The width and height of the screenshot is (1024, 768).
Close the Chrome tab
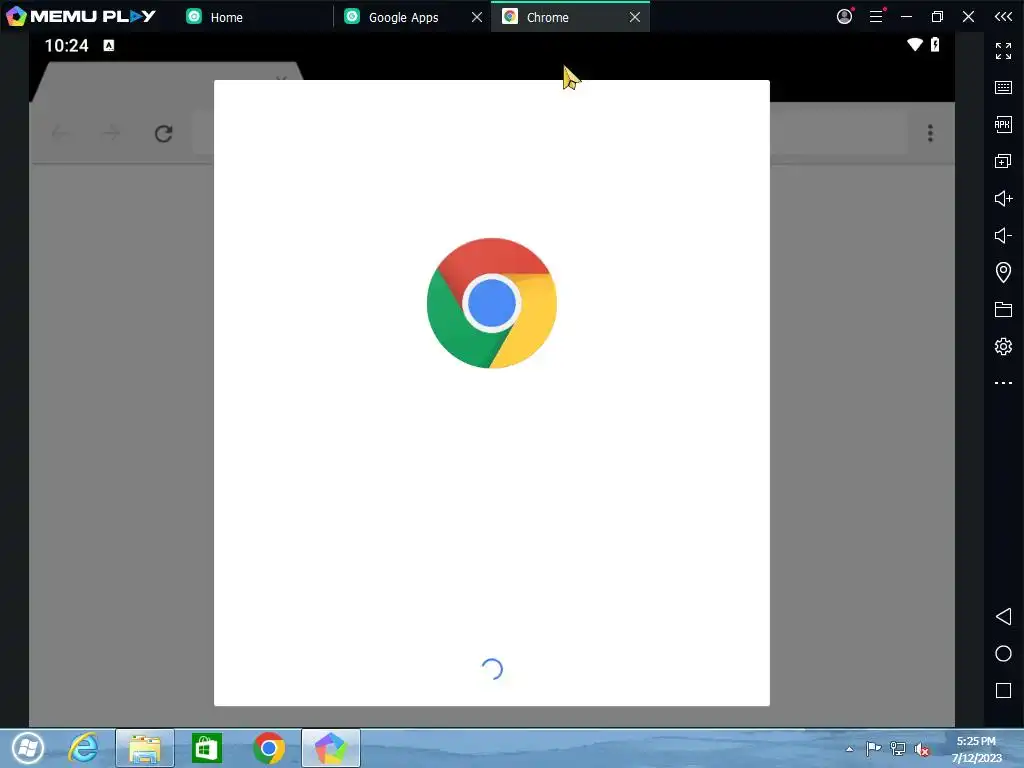click(635, 17)
